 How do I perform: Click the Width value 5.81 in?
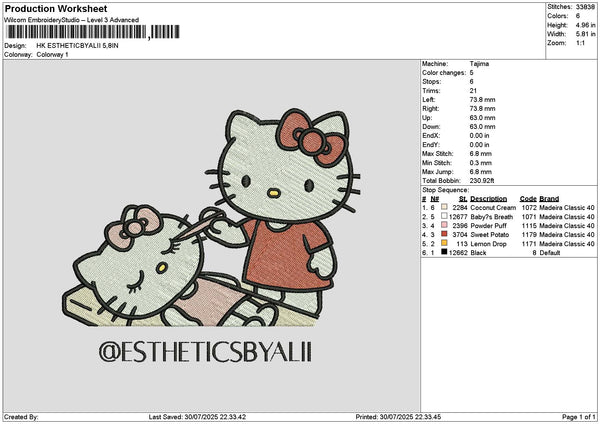[585, 34]
